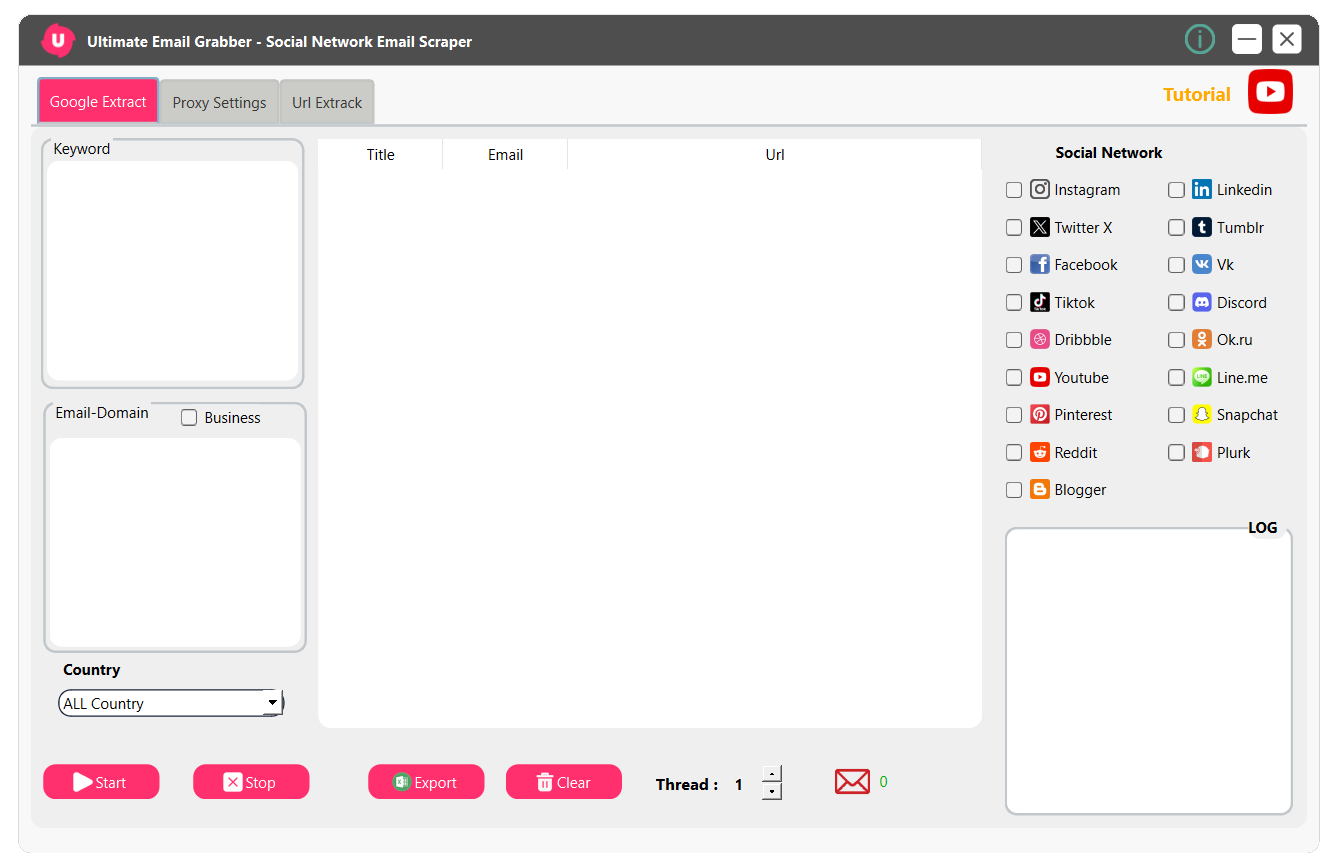Click the green email count 0
1337x865 pixels.
click(883, 782)
